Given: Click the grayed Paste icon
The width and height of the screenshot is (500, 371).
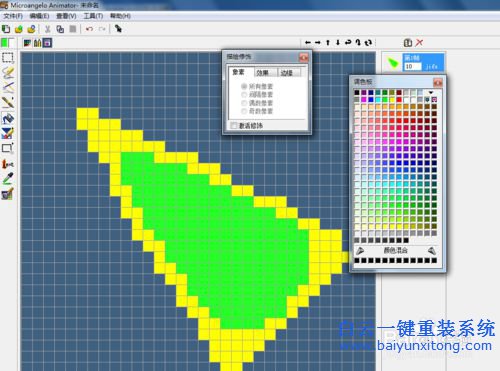Looking at the screenshot, I should click(x=73, y=29).
